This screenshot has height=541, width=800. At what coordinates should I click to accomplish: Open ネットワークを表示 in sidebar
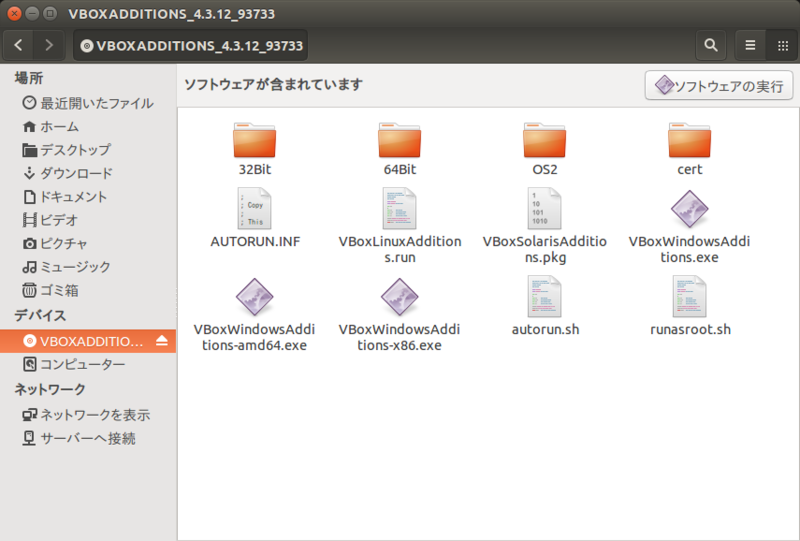[88, 415]
